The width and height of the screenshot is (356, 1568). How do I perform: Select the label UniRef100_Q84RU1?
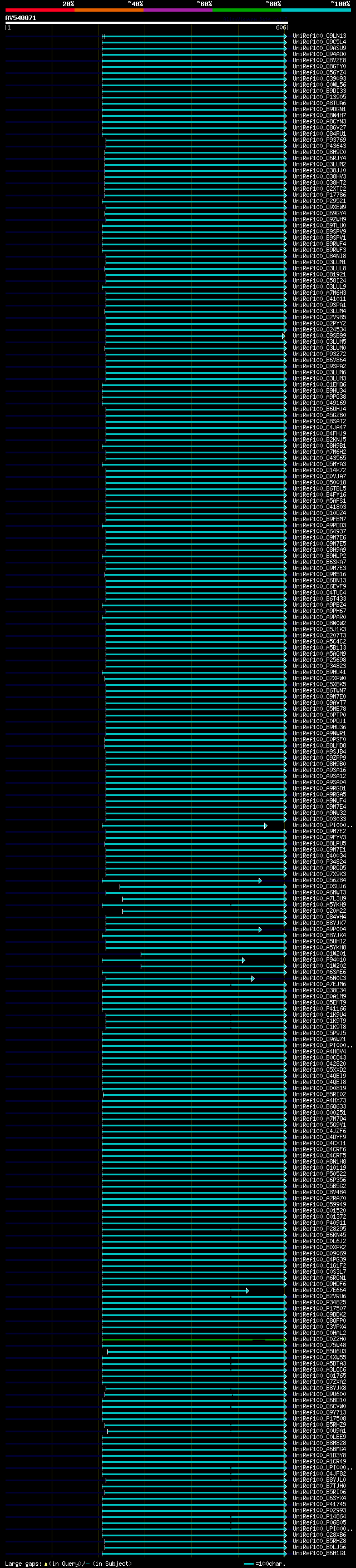[x=319, y=134]
